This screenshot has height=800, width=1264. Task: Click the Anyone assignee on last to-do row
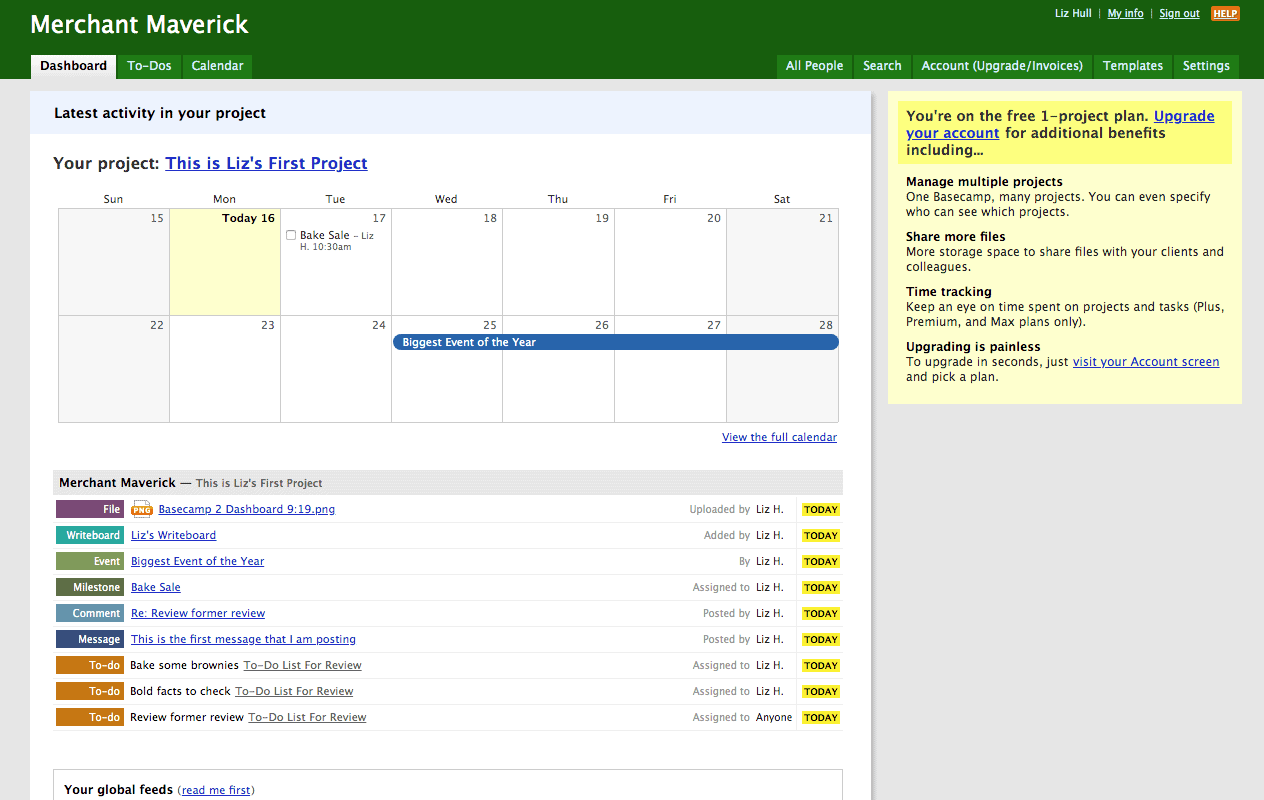[774, 717]
